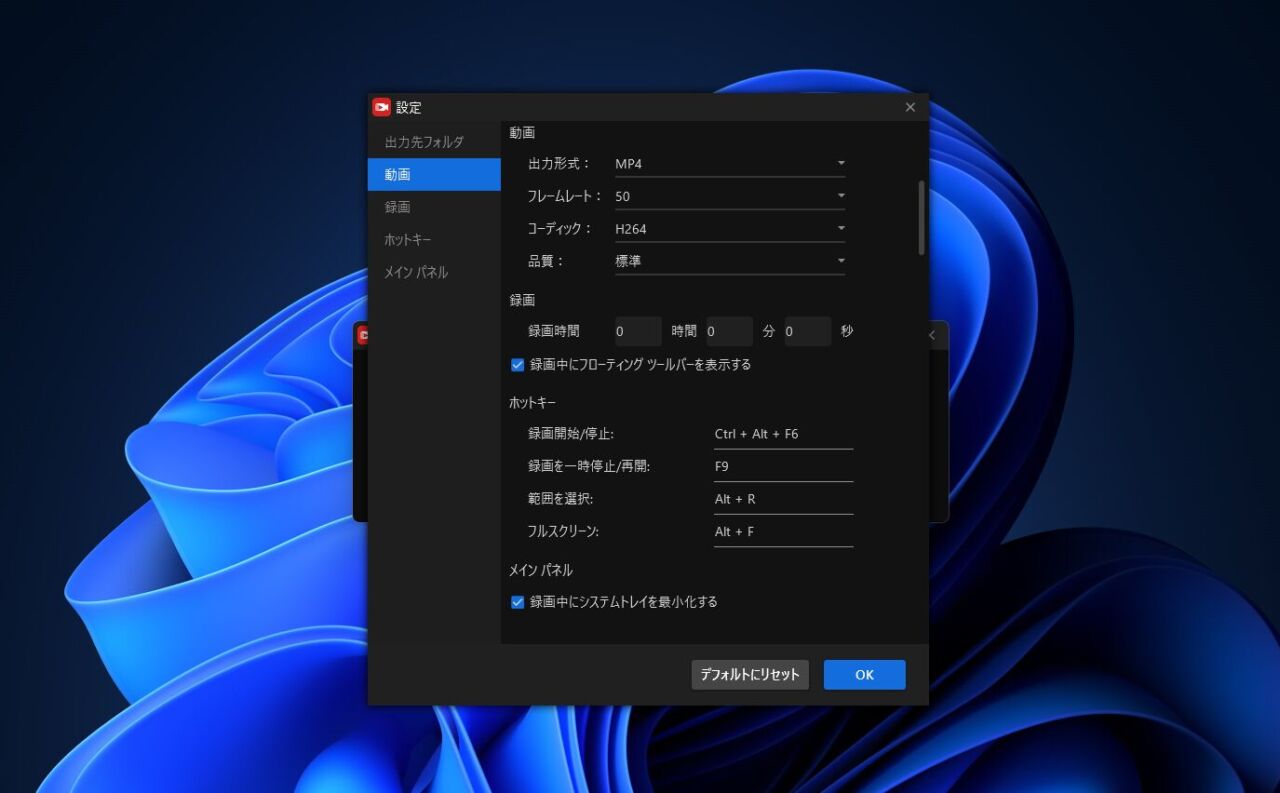Click the 録画 section heading in the panel
This screenshot has width=1280, height=793.
pyautogui.click(x=522, y=300)
